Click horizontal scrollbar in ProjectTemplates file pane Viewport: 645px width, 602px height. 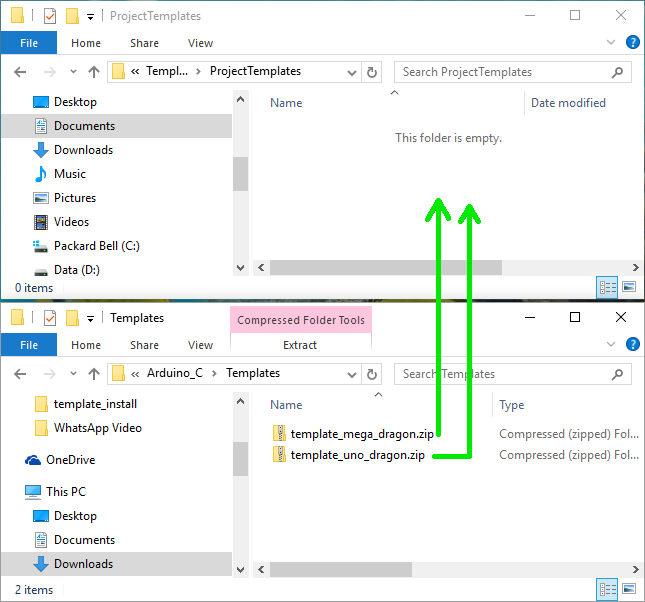click(x=385, y=268)
